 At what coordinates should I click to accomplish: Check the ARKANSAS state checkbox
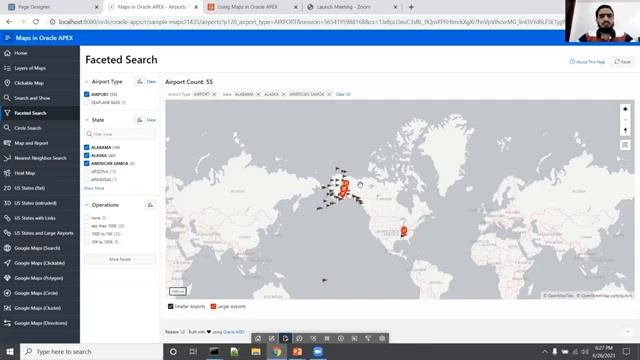pyautogui.click(x=87, y=180)
